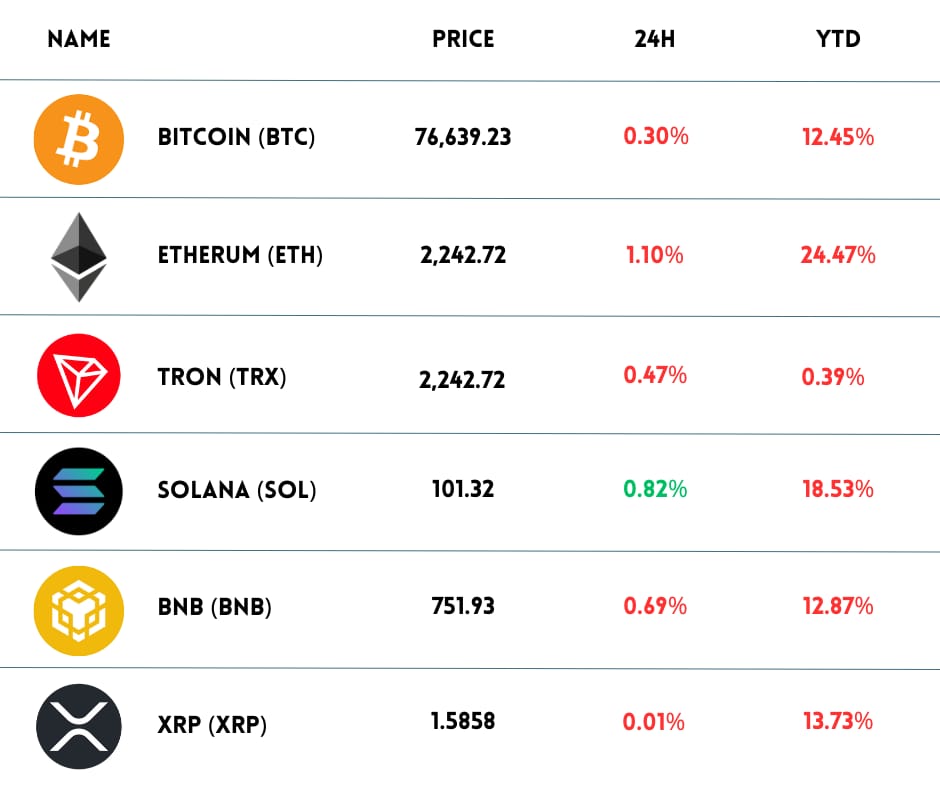Viewport: 940px width, 788px height.
Task: Click Ethereum's 24.47% YTD value
Action: pos(838,255)
